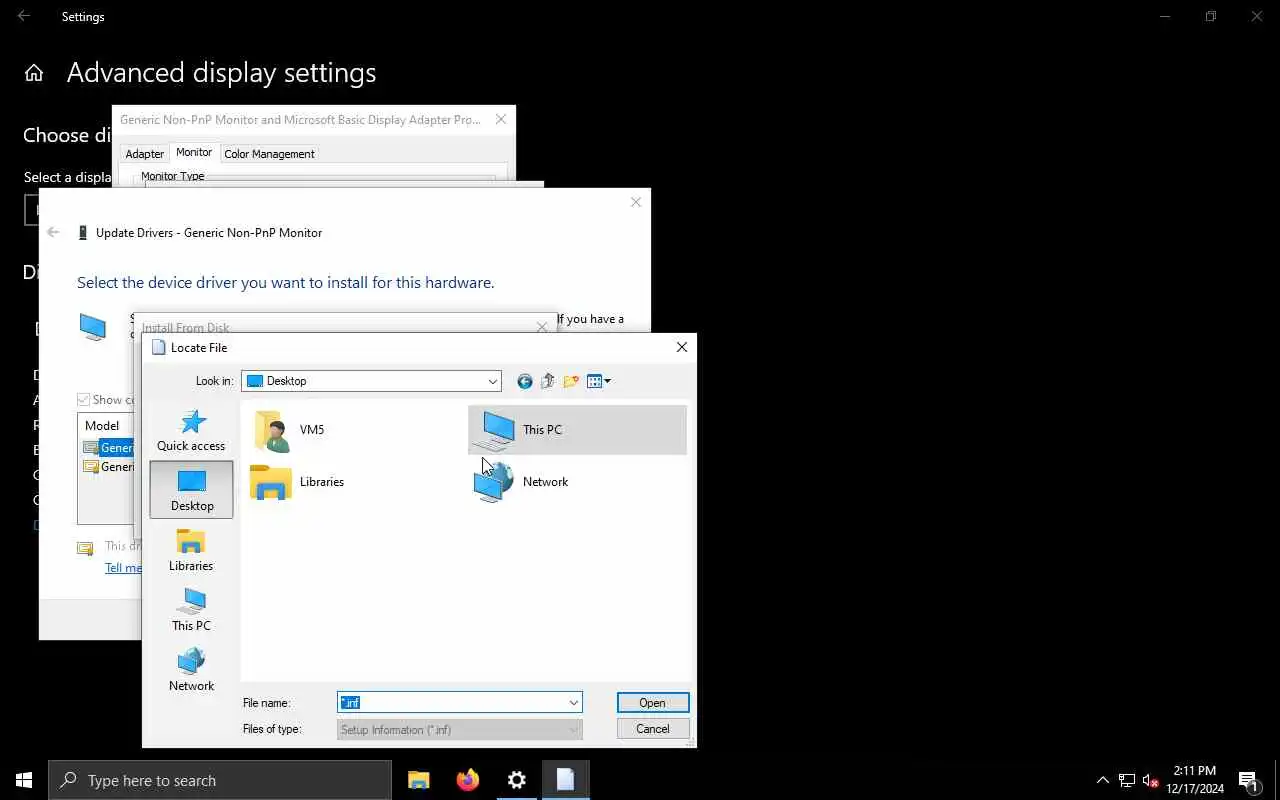Create new folder icon in Locate File
Viewport: 1280px width, 800px height.
point(571,381)
